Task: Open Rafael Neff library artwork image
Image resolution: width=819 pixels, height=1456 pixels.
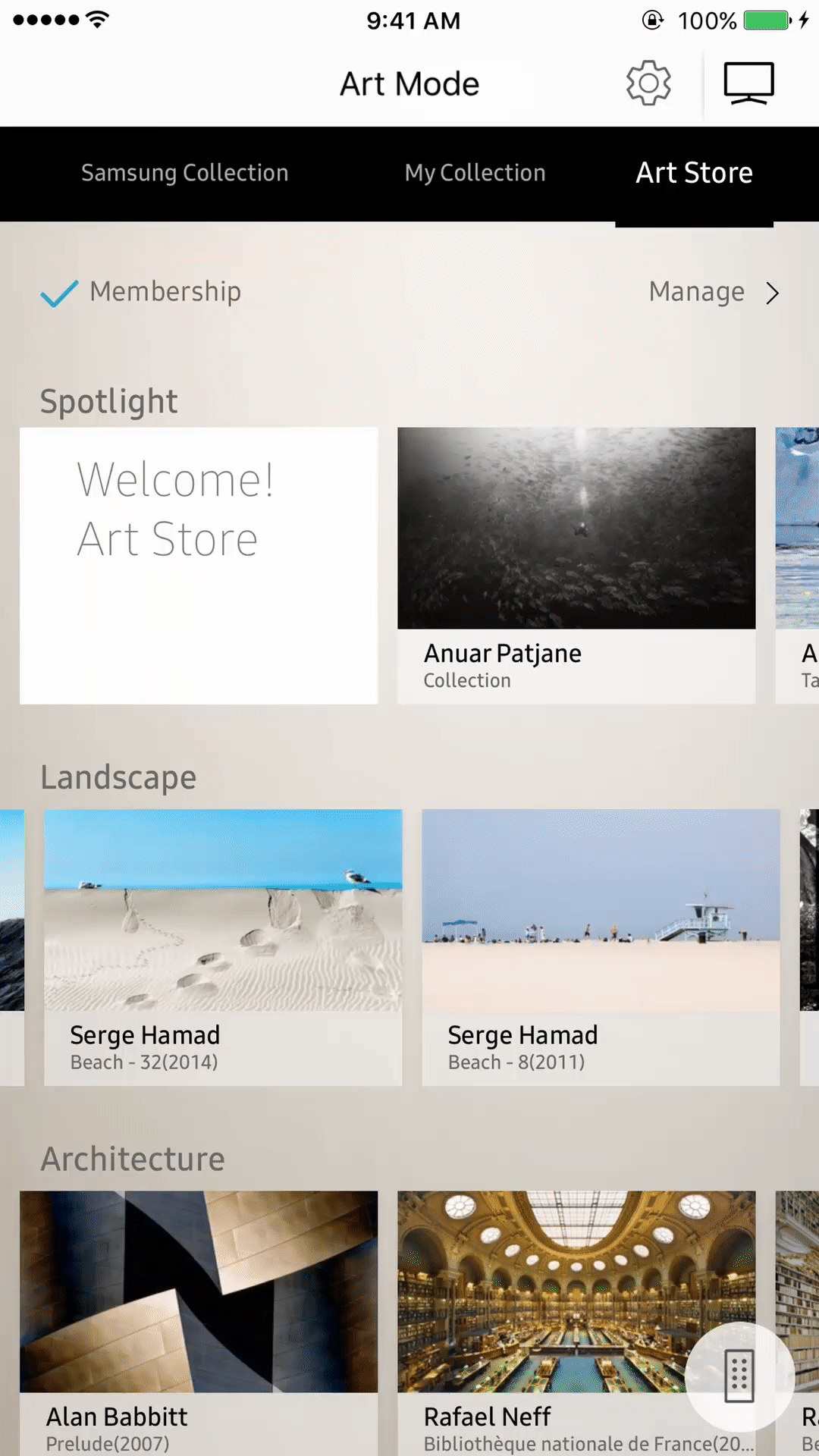Action: (x=576, y=1291)
